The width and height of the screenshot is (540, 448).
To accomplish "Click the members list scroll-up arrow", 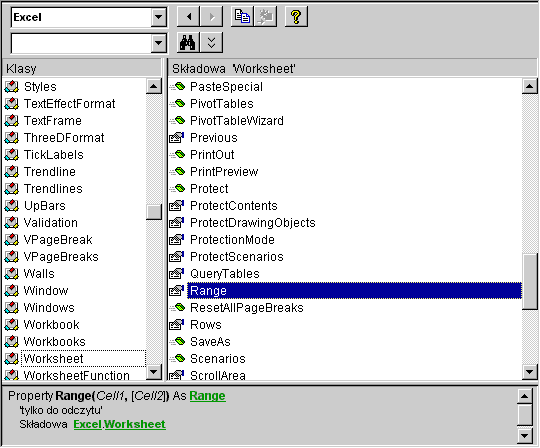I will pyautogui.click(x=530, y=86).
